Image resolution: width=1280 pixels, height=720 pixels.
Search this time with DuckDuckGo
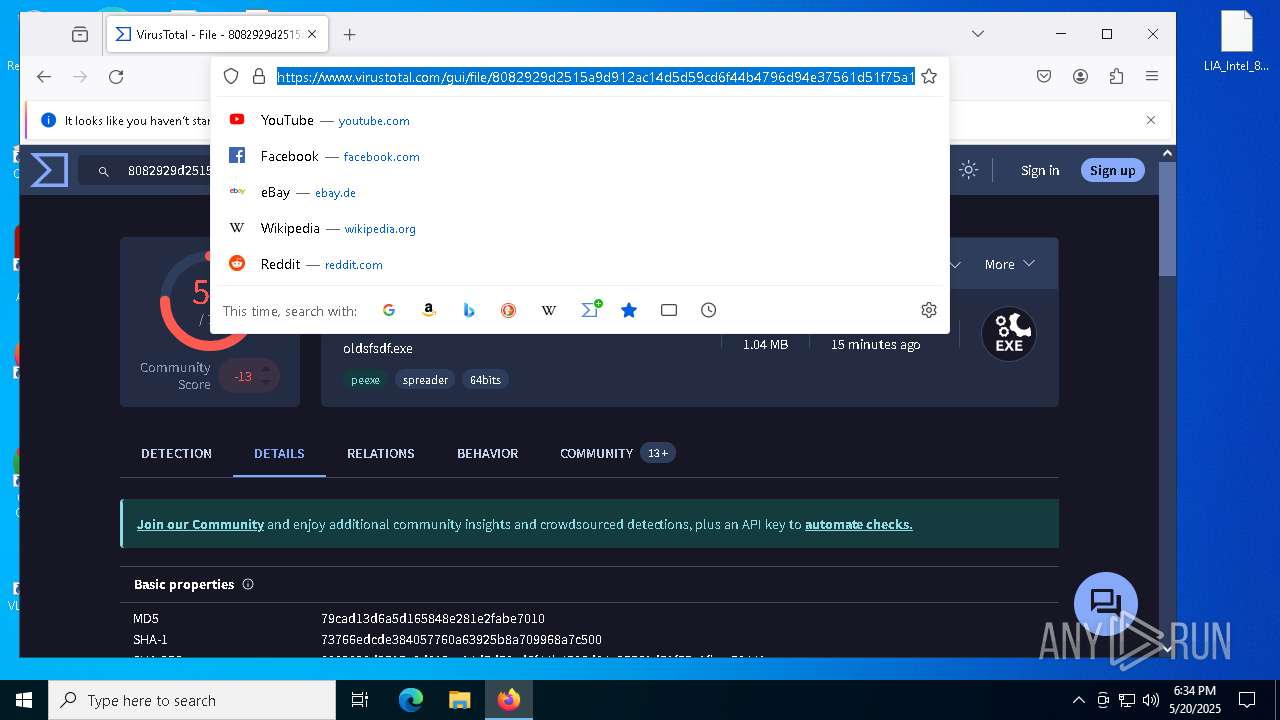tap(508, 310)
